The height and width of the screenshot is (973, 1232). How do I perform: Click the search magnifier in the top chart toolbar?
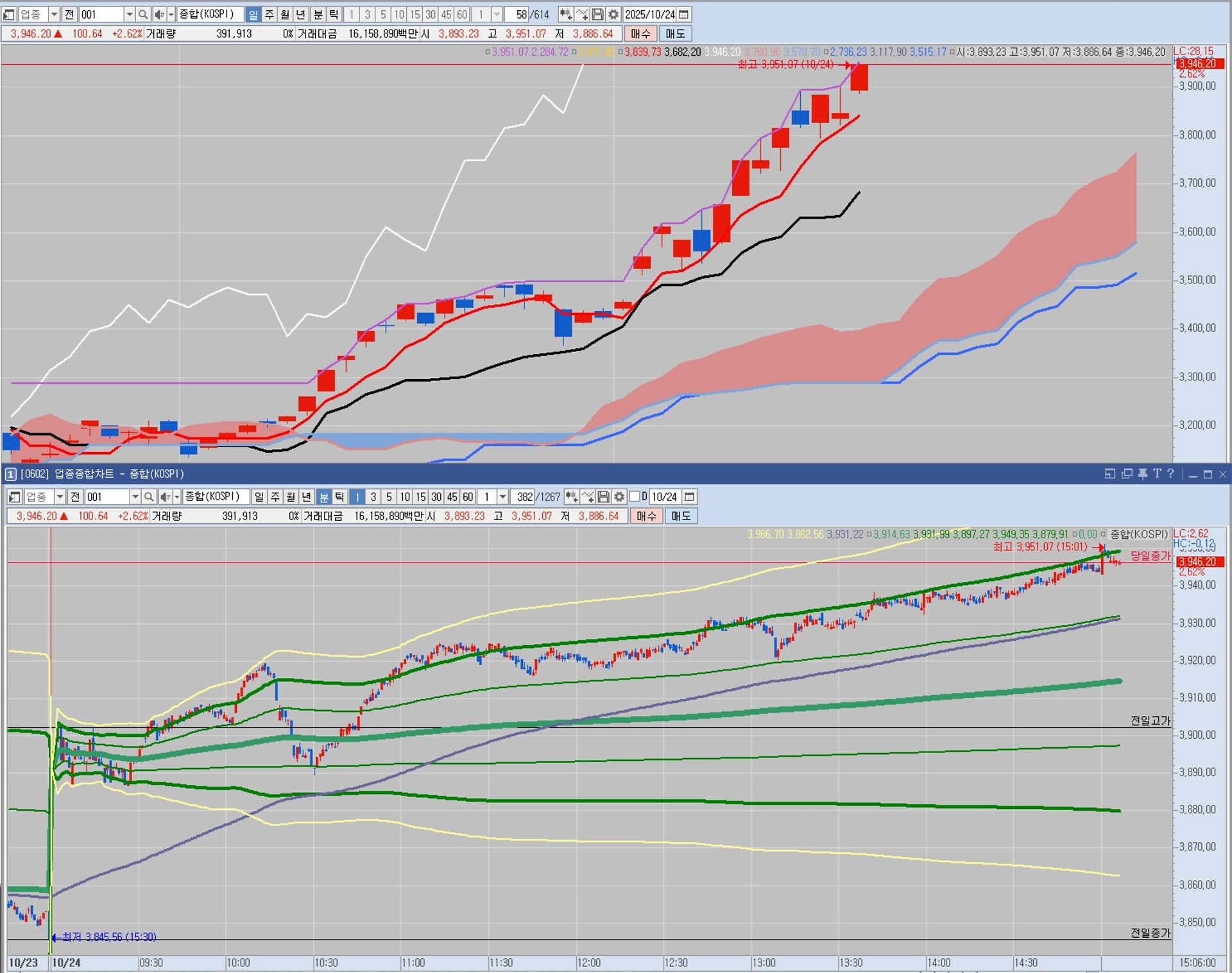pyautogui.click(x=143, y=14)
